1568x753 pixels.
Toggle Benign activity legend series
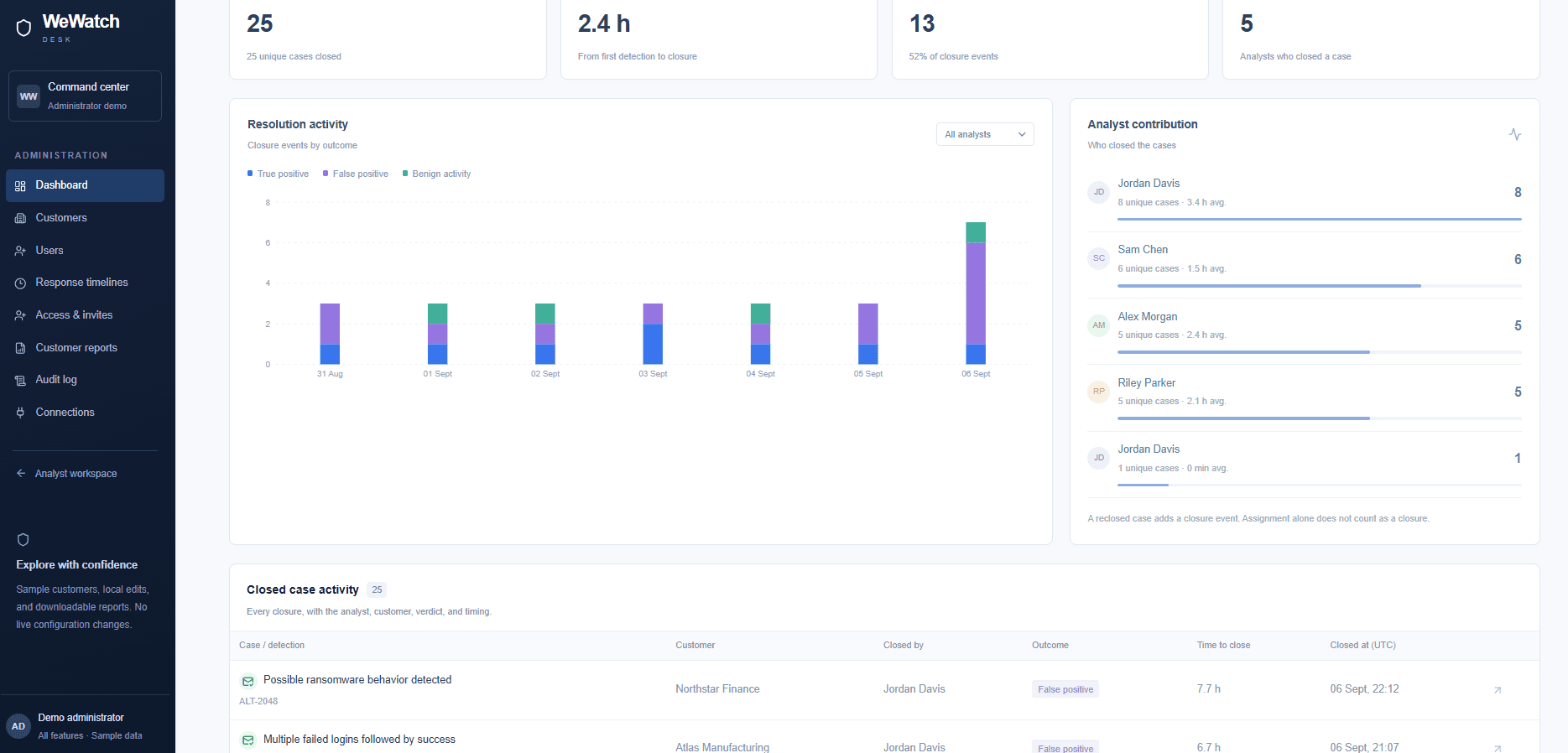[436, 174]
